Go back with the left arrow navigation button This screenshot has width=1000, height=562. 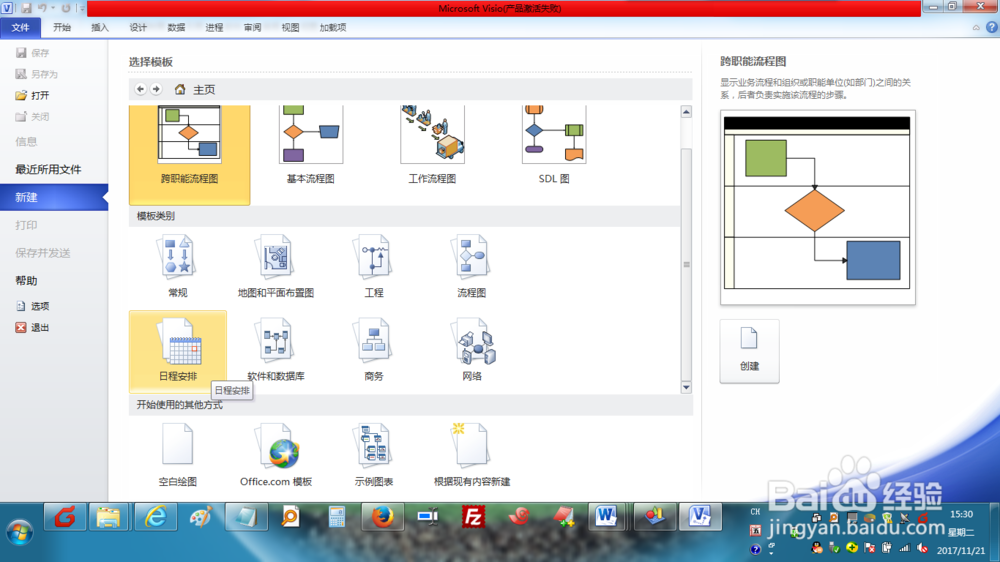point(140,89)
